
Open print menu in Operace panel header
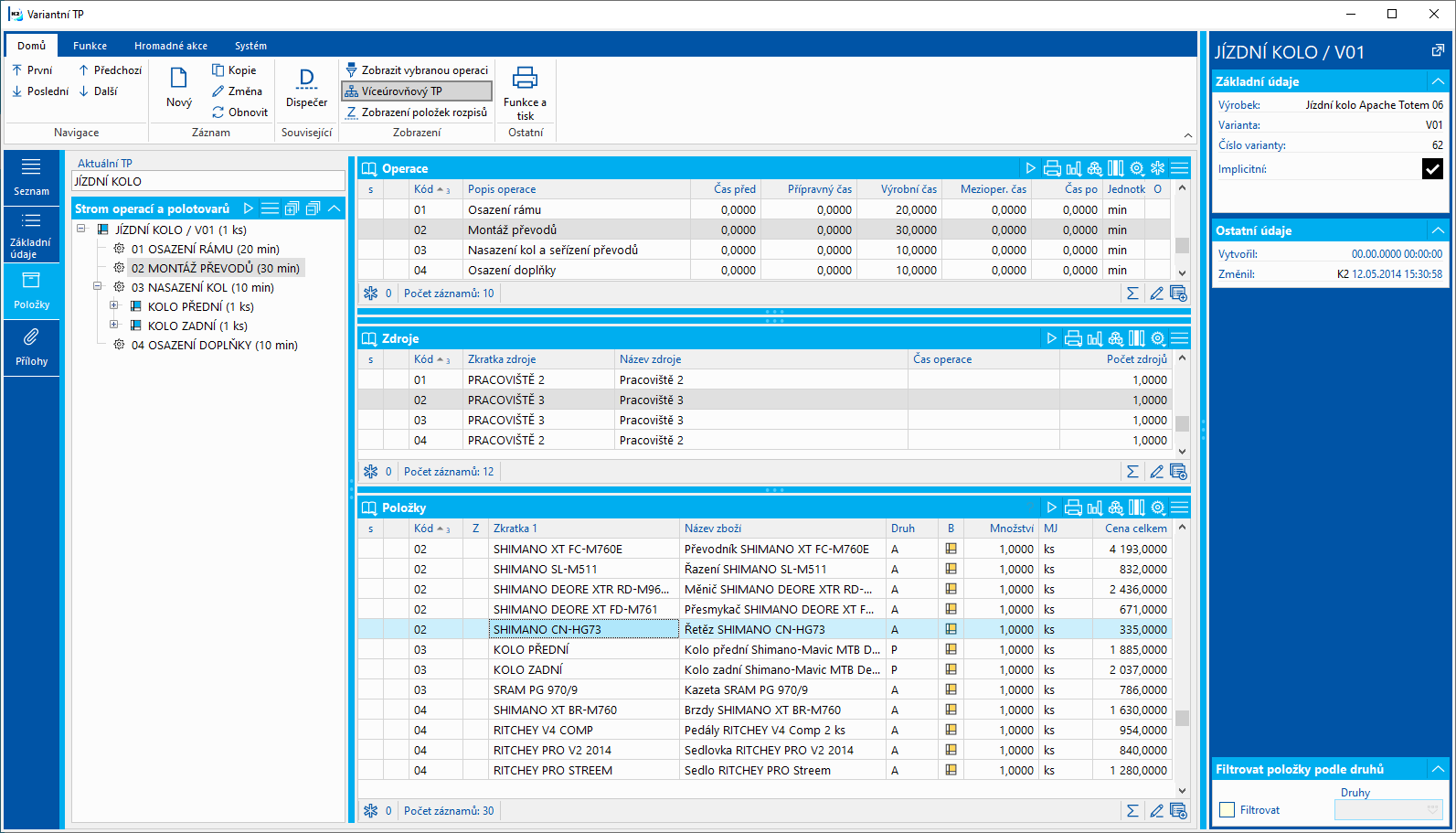[x=1052, y=168]
